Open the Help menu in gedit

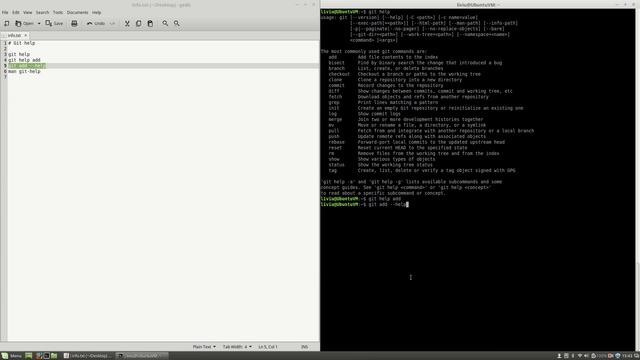pos(96,12)
